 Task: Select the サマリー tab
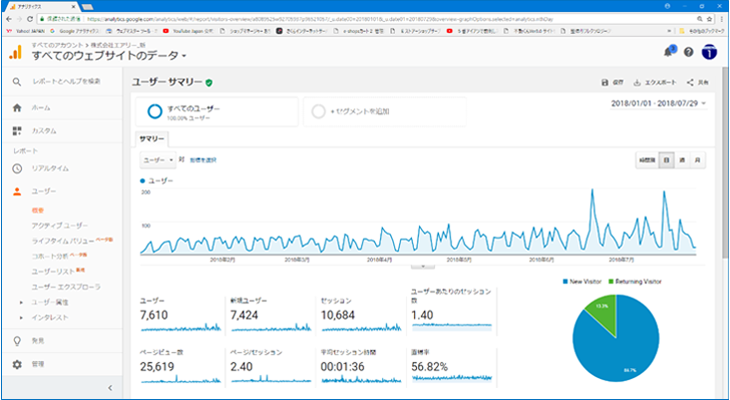coord(152,139)
